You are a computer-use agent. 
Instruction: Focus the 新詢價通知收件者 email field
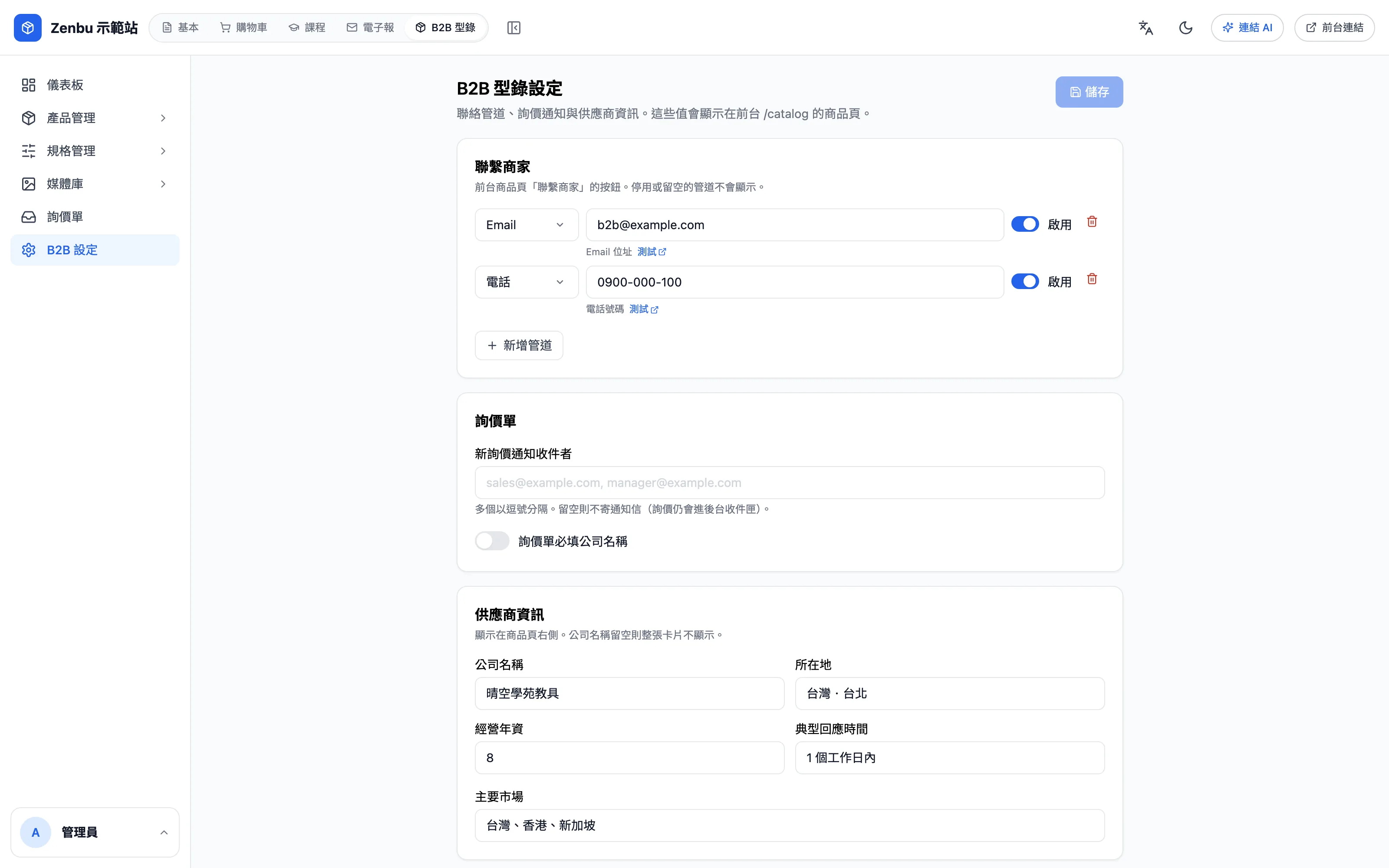tap(790, 483)
